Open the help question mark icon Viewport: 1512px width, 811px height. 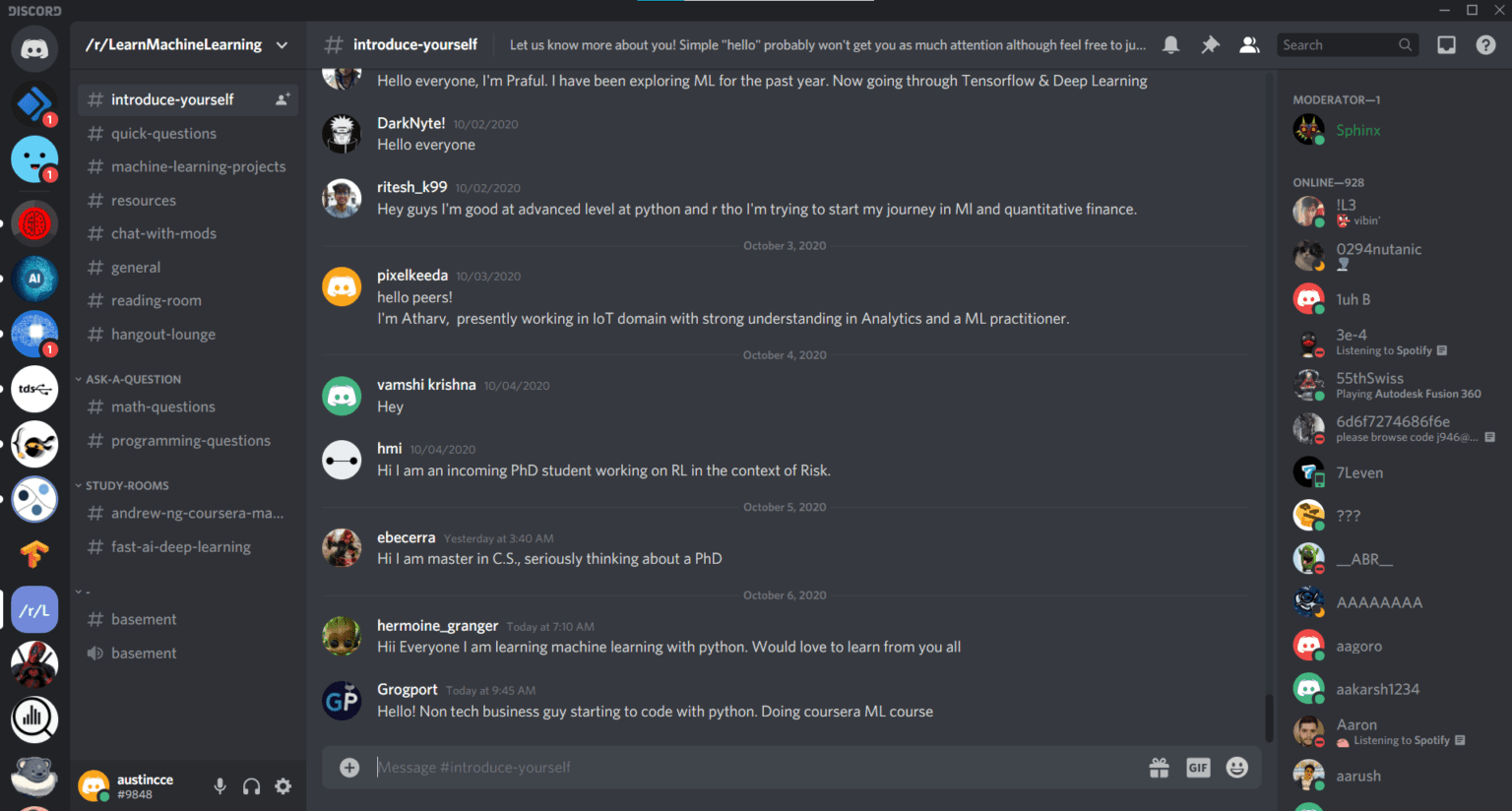(1483, 44)
